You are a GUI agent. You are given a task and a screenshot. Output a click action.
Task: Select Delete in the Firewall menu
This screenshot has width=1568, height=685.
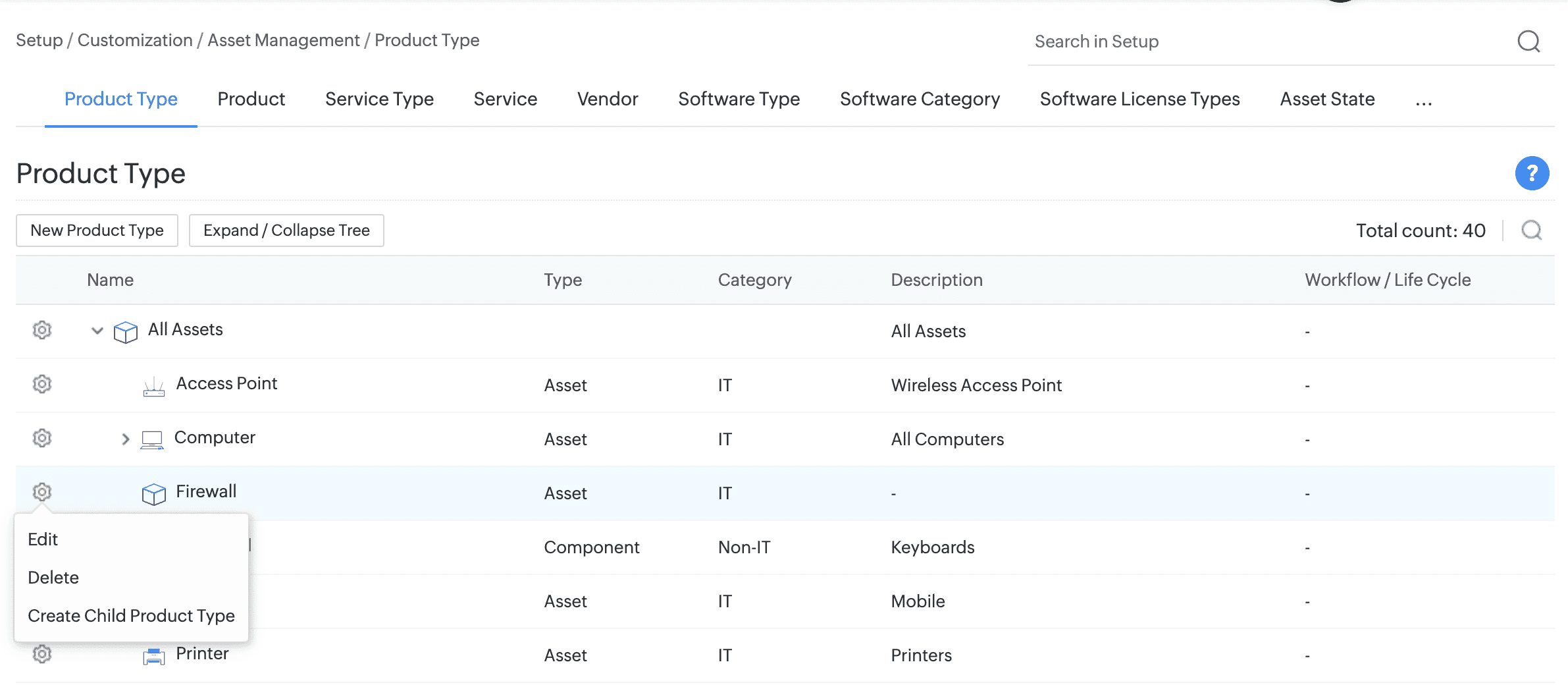[53, 578]
